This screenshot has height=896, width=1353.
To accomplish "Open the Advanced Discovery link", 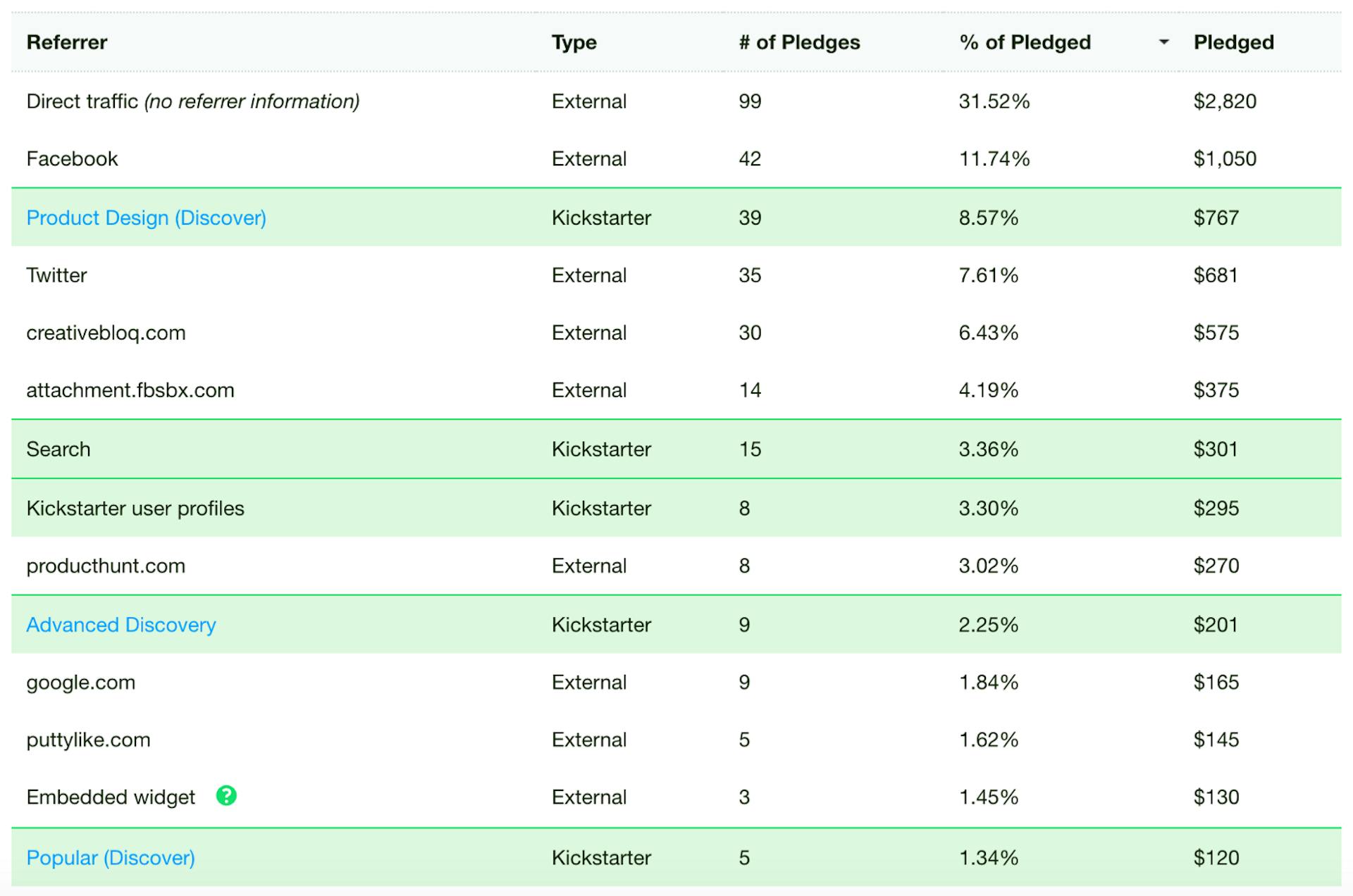I will click(x=121, y=624).
